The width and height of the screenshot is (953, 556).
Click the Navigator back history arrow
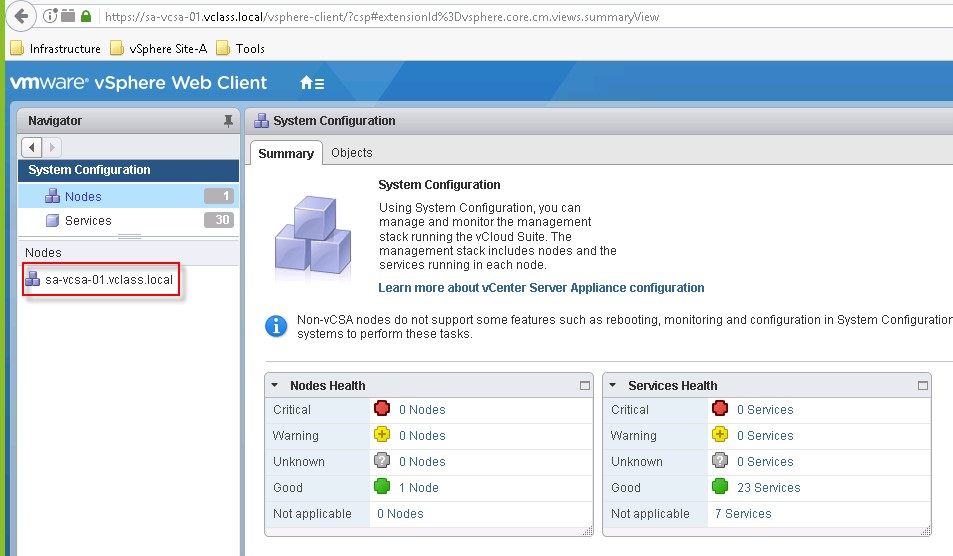pos(32,147)
